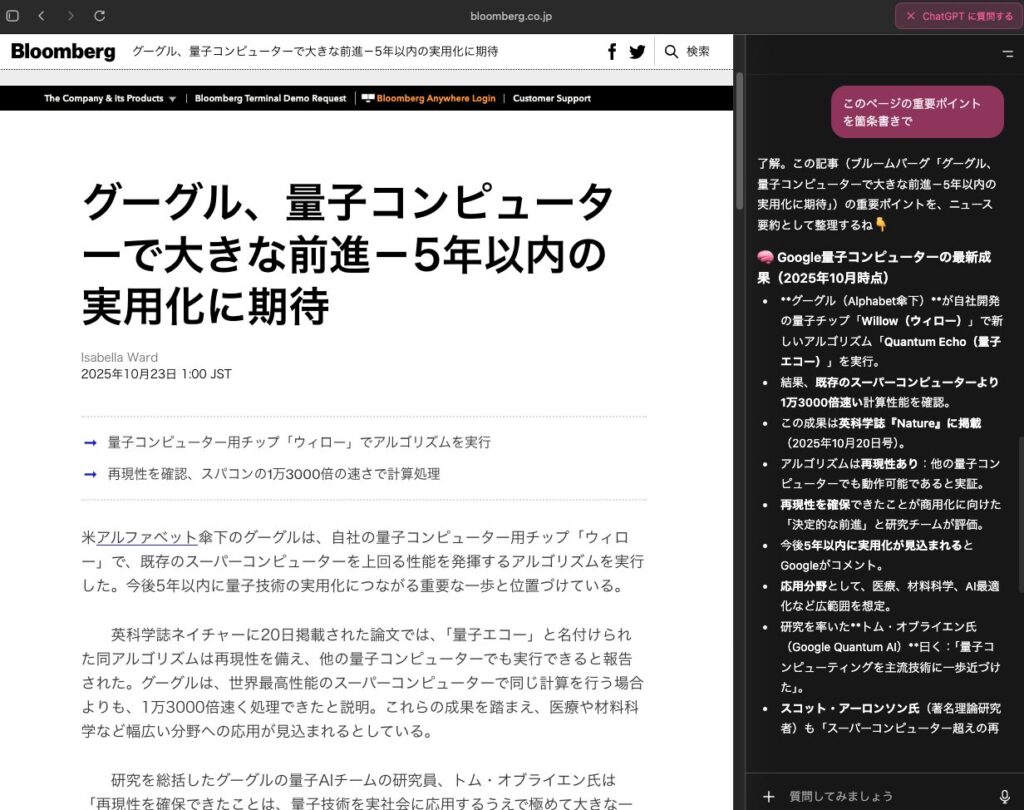The image size is (1024, 810).
Task: Close the ChatGPT sidebar toggle button
Action: [x=958, y=16]
